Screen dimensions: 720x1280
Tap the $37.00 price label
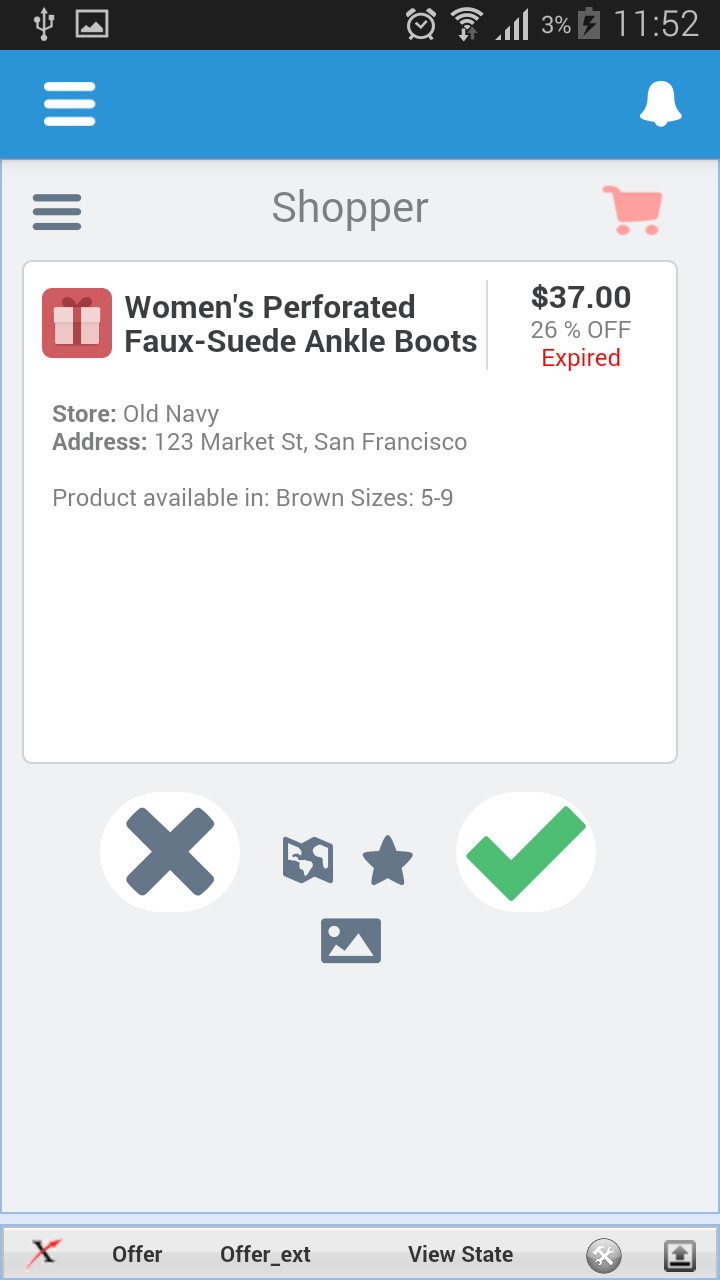[581, 297]
